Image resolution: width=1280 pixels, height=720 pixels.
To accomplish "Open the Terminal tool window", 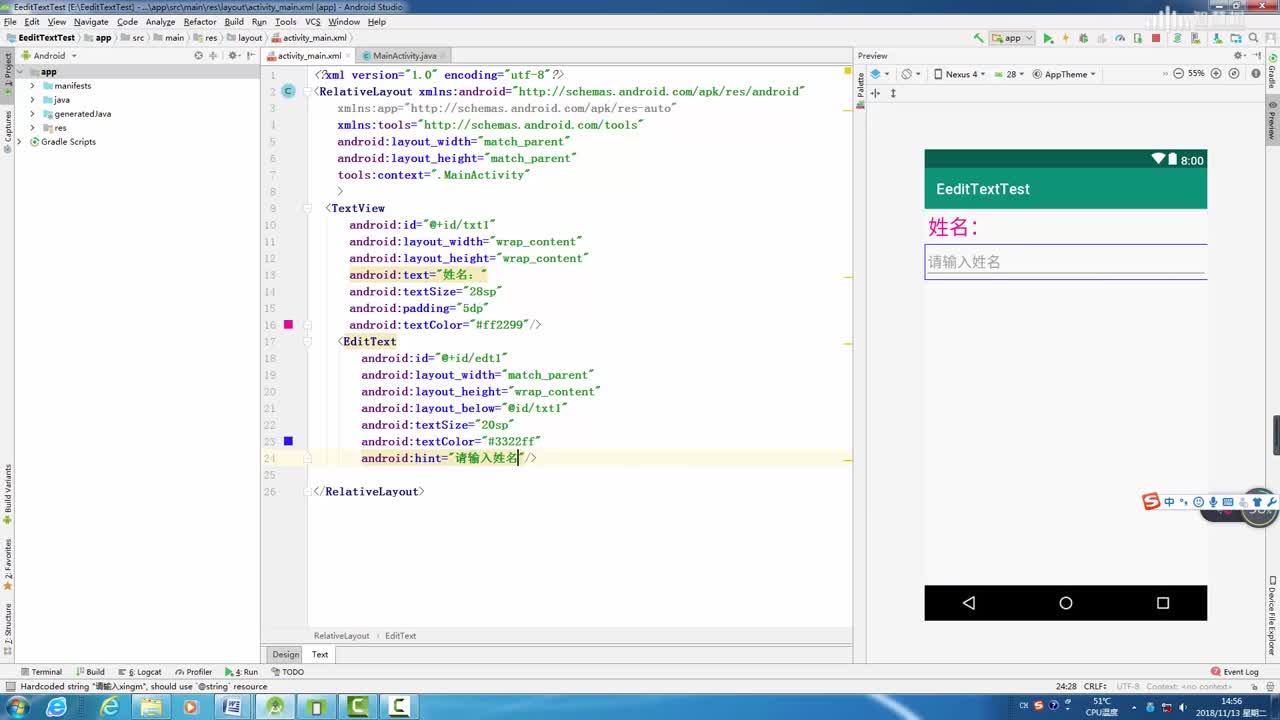I will coord(40,672).
